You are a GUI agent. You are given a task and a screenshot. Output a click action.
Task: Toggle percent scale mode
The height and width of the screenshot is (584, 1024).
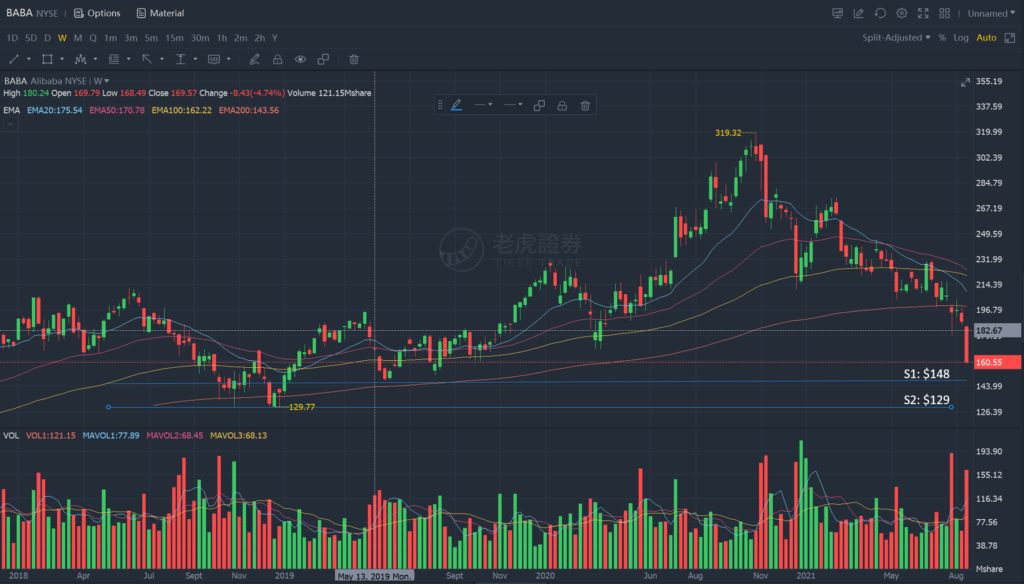(x=942, y=38)
